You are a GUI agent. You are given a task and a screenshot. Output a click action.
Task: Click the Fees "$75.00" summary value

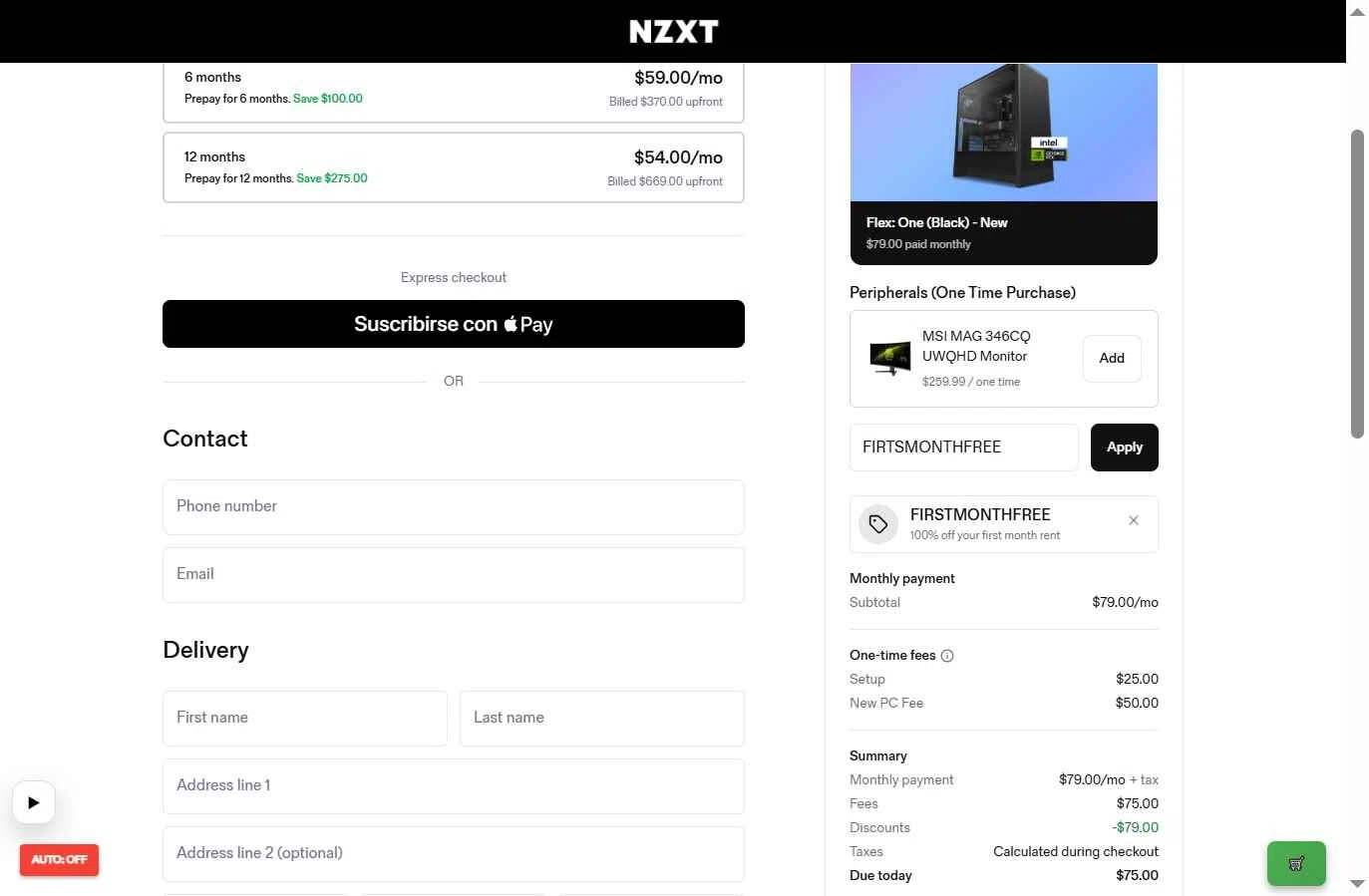pyautogui.click(x=1137, y=803)
